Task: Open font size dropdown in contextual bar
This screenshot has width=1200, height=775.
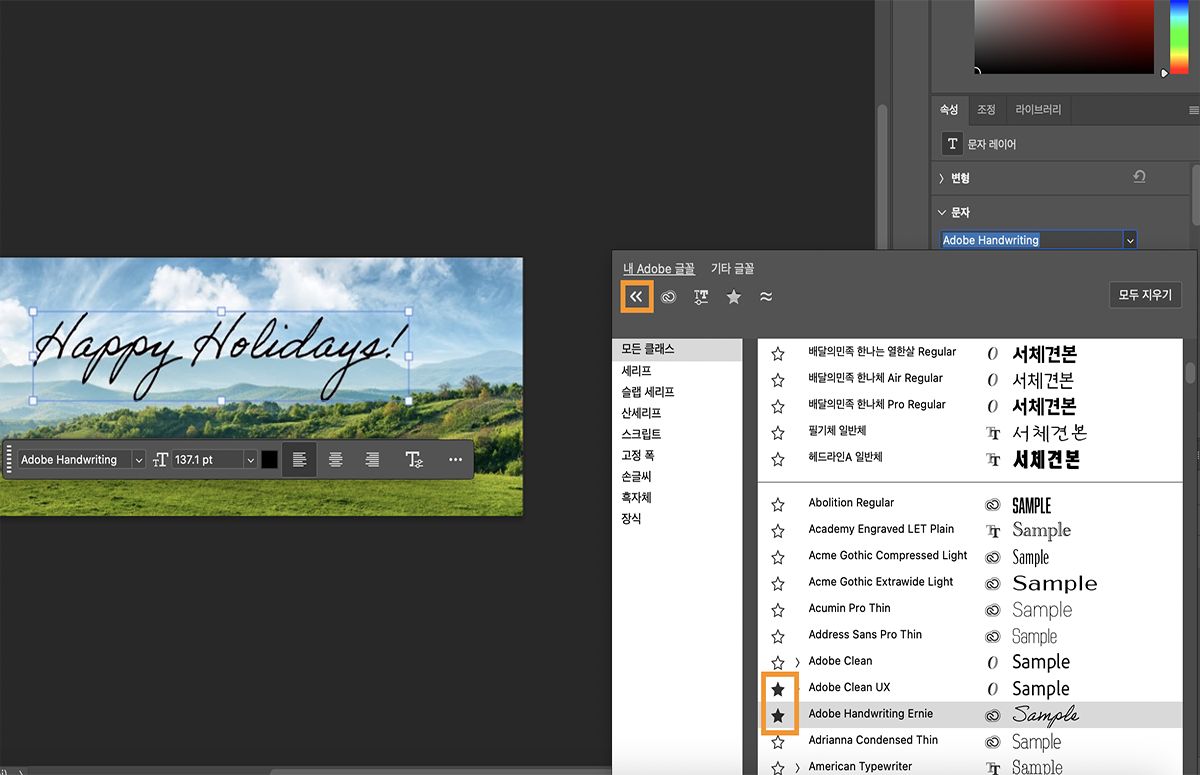Action: pos(250,460)
